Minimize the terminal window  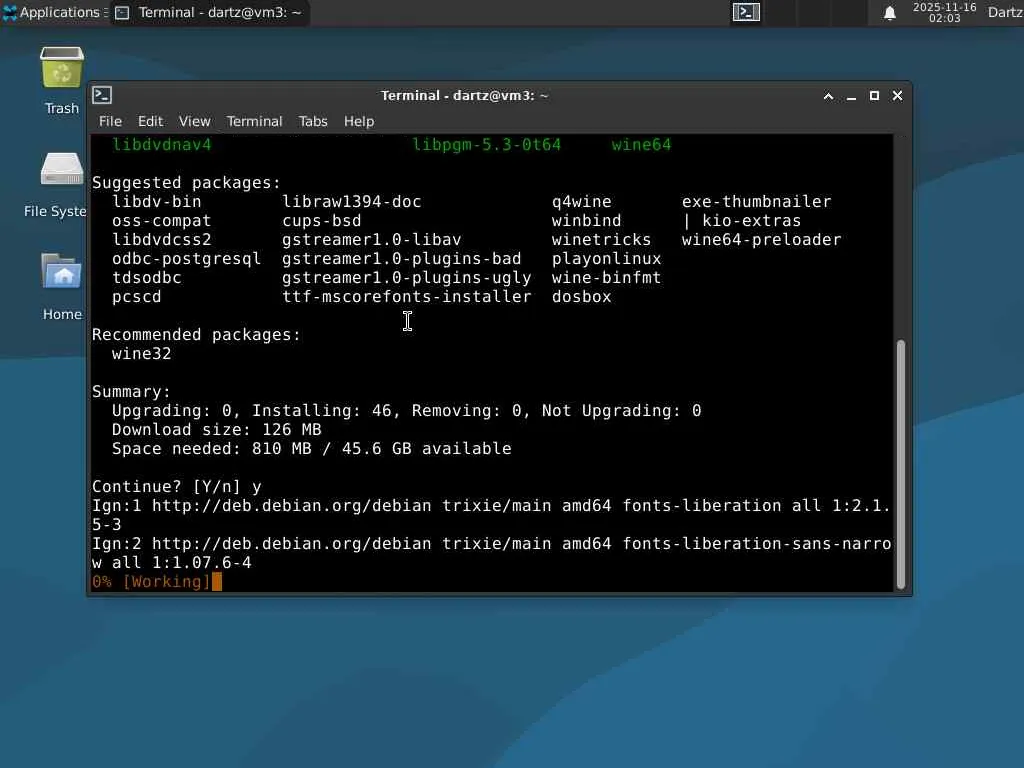point(851,96)
